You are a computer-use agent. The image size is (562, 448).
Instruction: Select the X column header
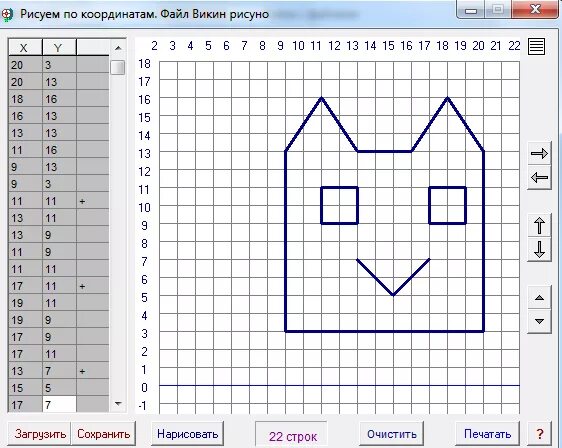(25, 48)
